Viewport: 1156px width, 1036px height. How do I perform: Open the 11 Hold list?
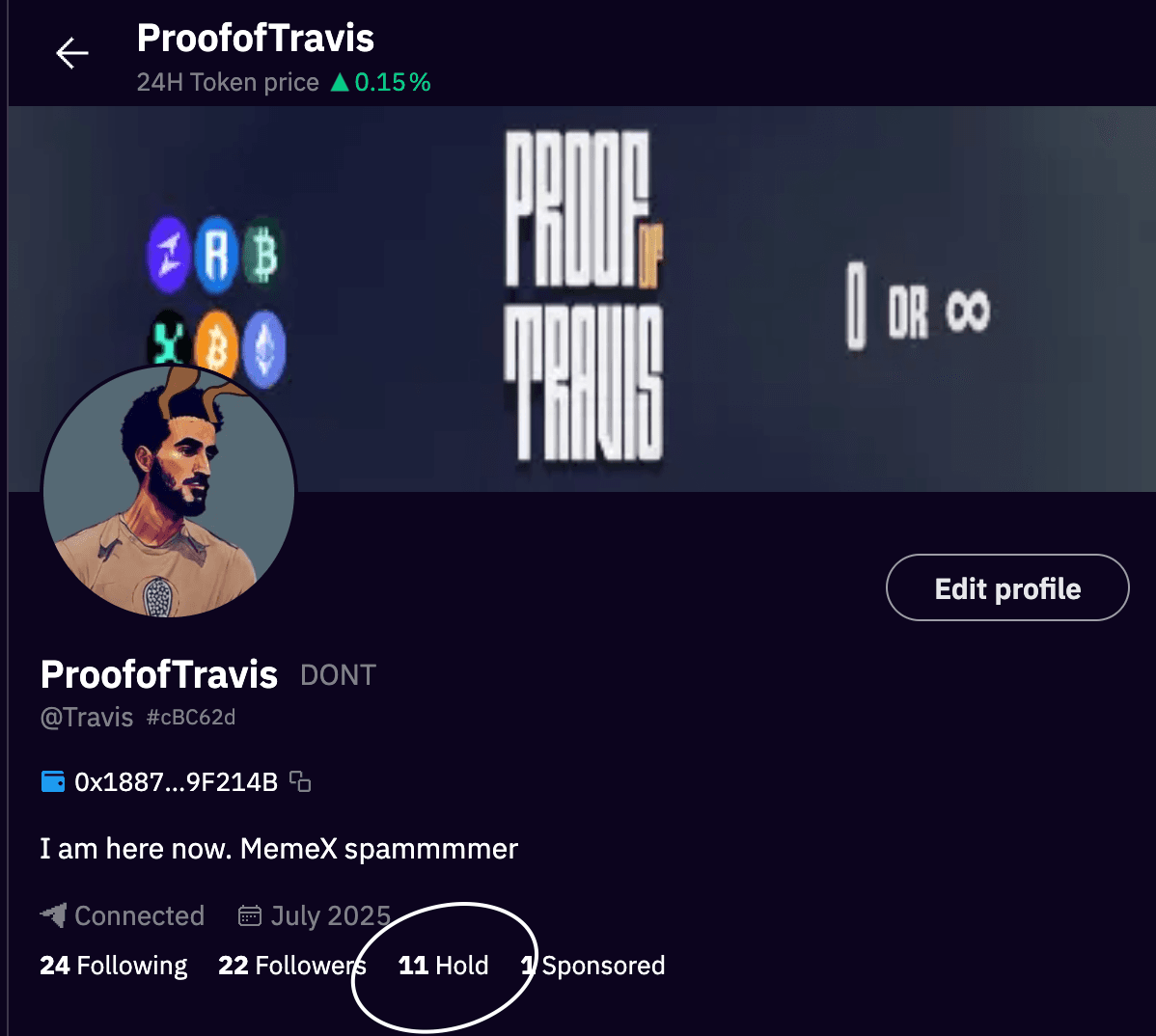pyautogui.click(x=444, y=966)
